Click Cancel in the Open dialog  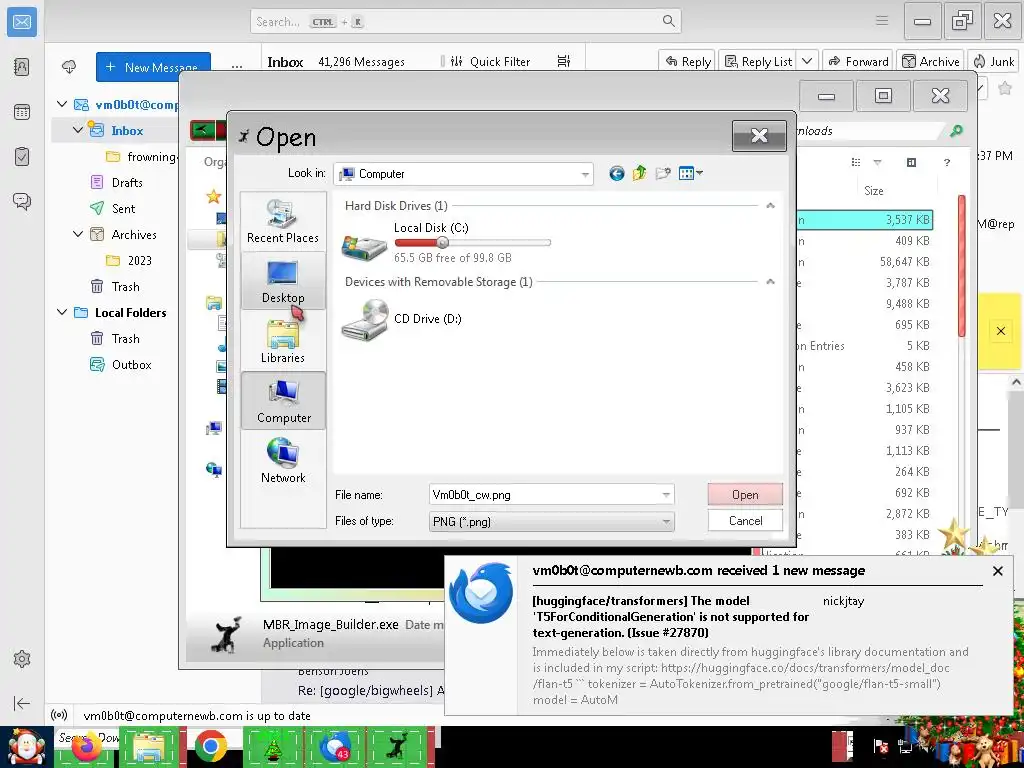coord(745,520)
